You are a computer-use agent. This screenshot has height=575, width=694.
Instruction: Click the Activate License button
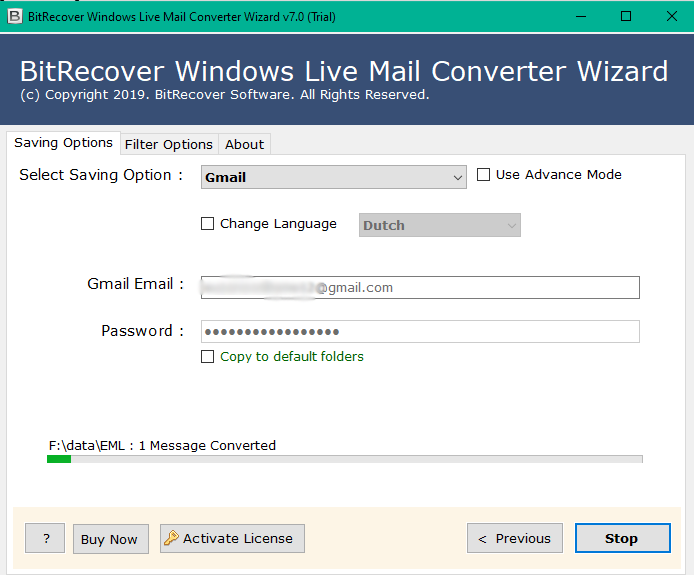tap(232, 538)
